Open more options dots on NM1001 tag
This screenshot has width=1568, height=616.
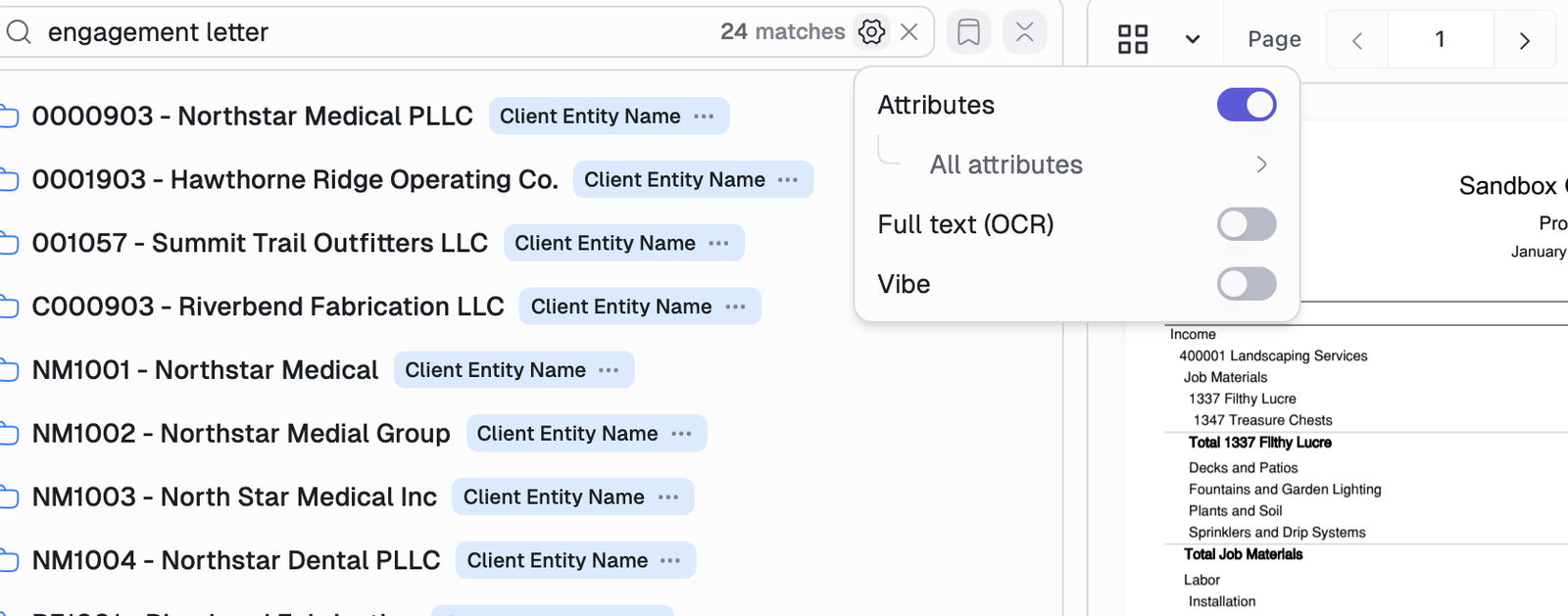(609, 370)
